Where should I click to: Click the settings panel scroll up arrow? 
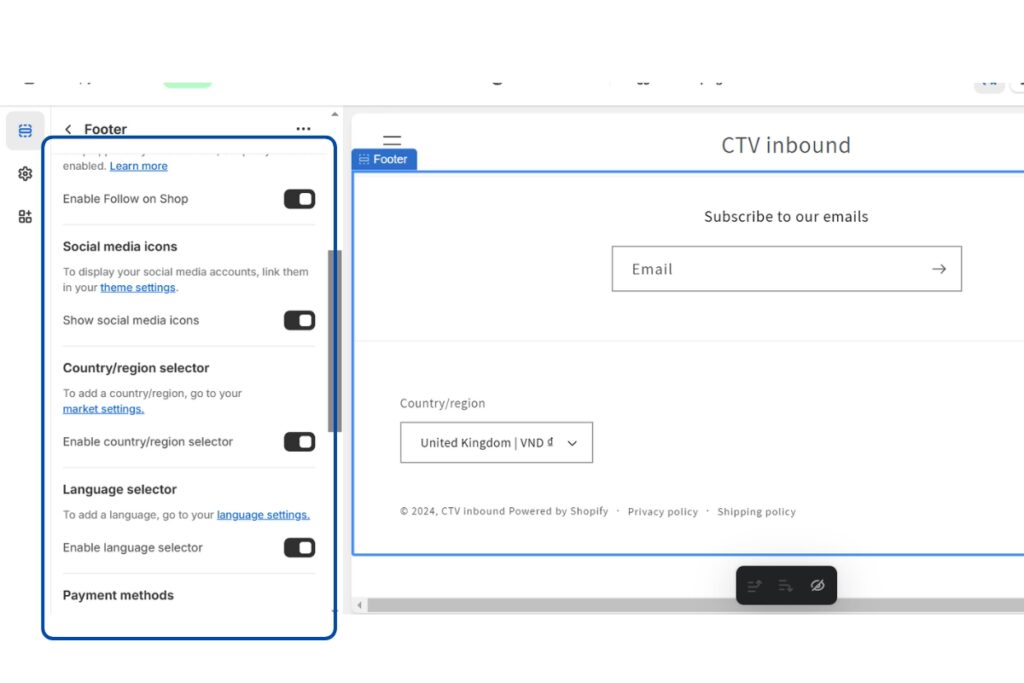click(x=334, y=114)
